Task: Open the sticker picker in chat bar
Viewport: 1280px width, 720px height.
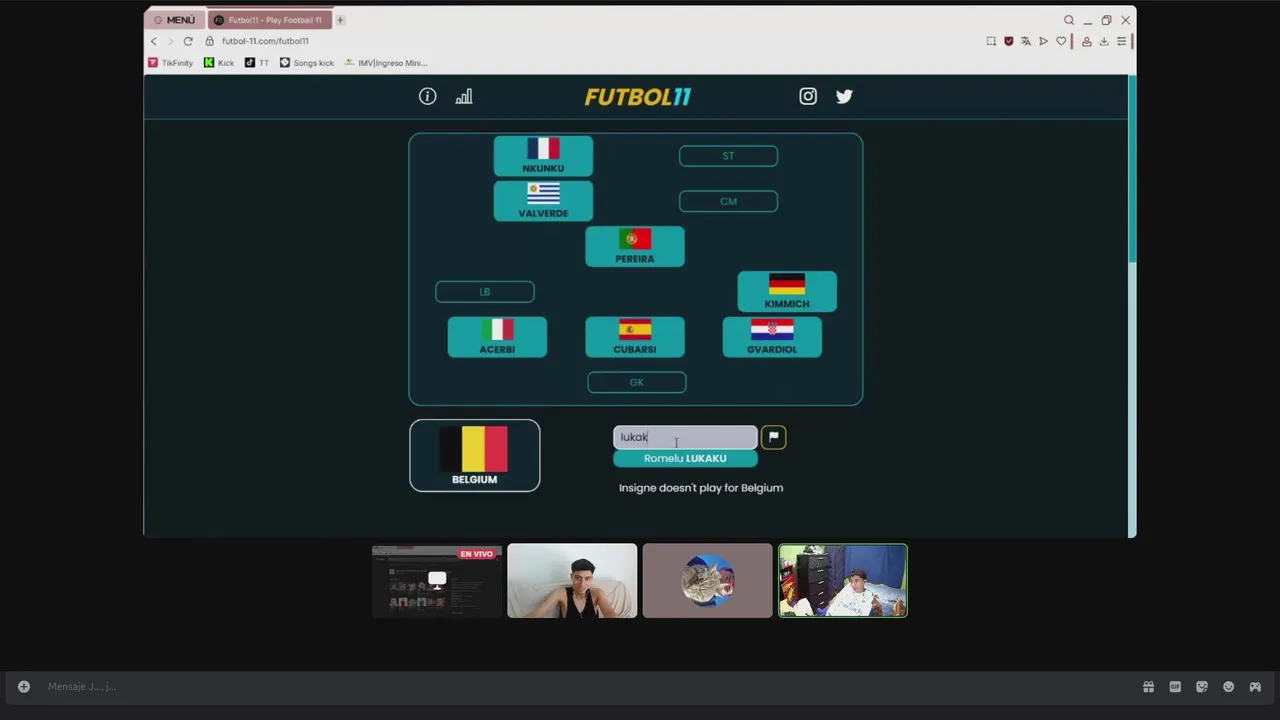Action: coord(1202,686)
